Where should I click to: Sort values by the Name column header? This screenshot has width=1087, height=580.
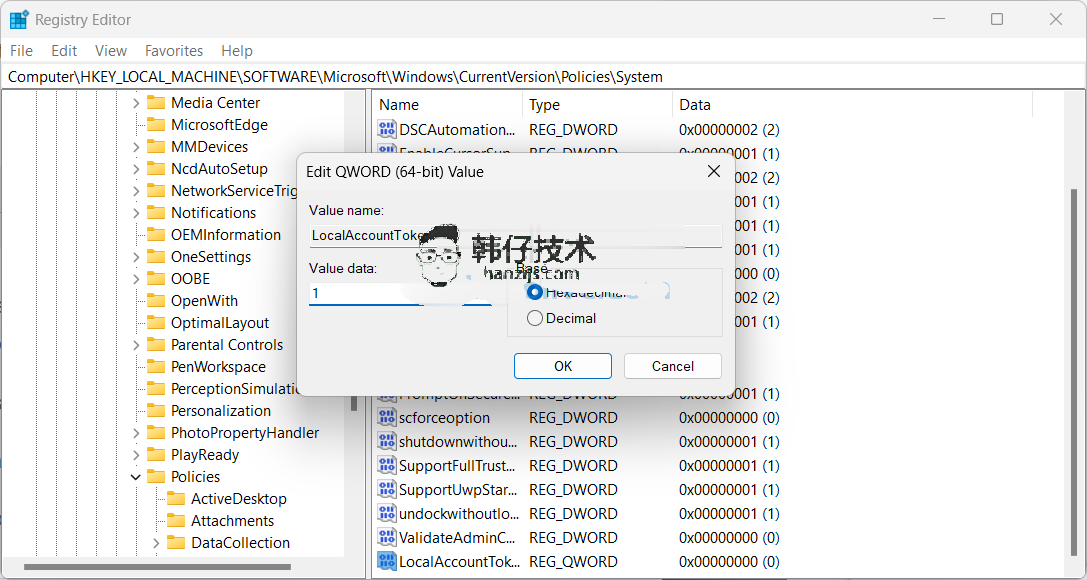point(448,105)
